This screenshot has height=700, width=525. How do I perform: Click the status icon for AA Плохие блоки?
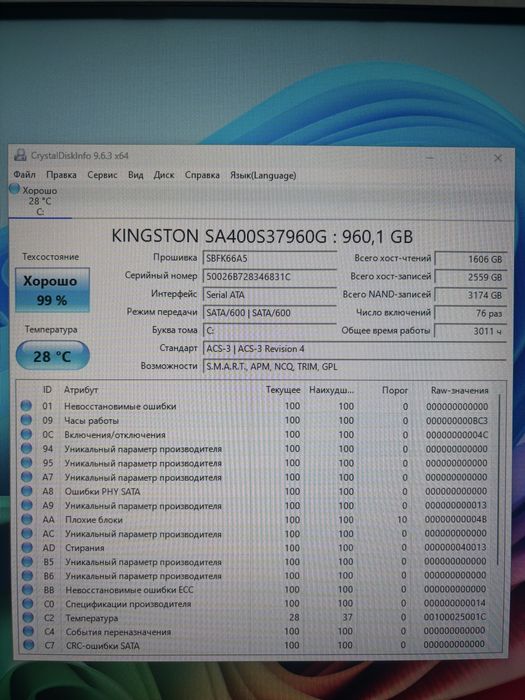pyautogui.click(x=27, y=519)
